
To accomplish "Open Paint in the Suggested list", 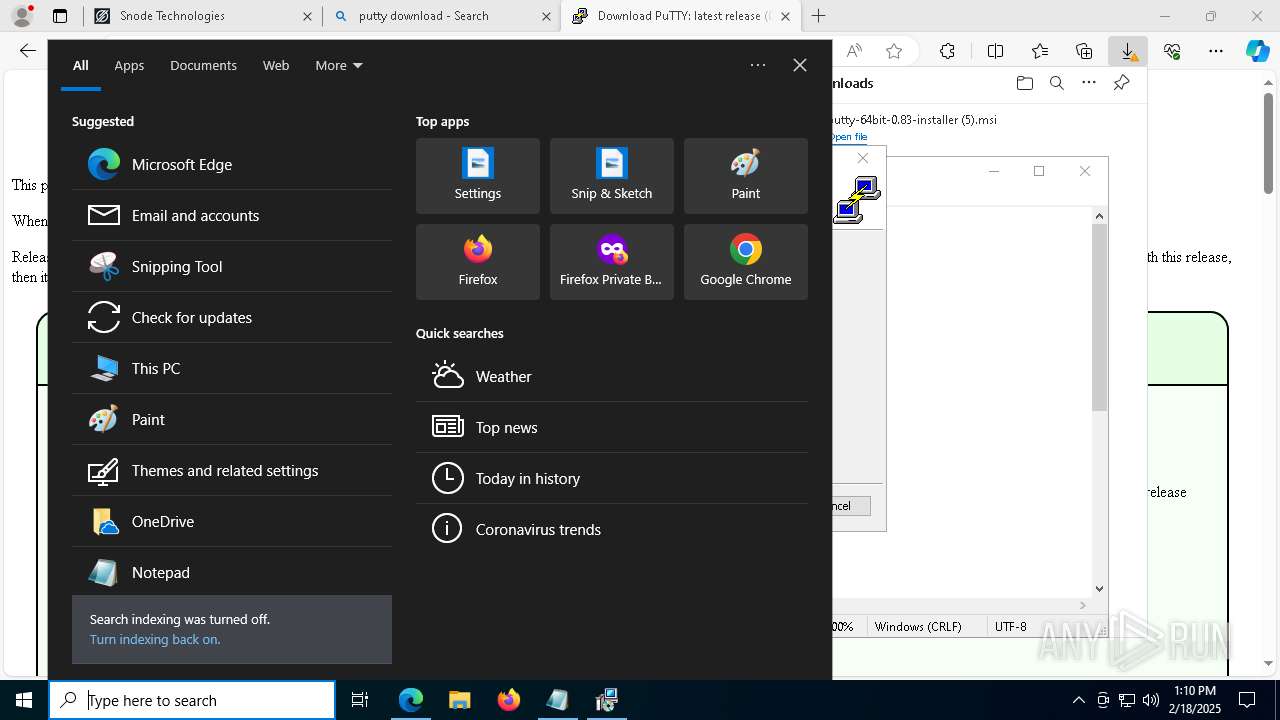I will point(231,419).
